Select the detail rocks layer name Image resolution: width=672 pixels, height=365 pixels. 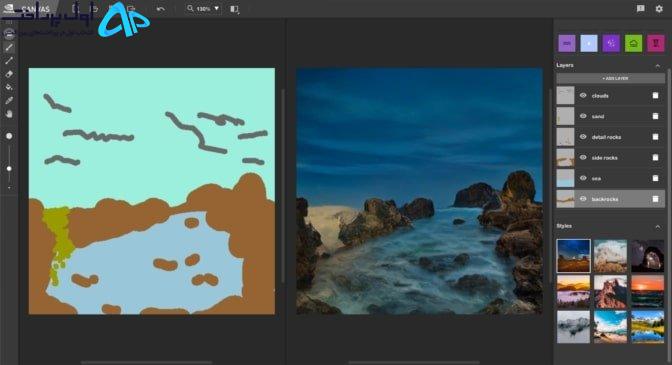pyautogui.click(x=606, y=137)
